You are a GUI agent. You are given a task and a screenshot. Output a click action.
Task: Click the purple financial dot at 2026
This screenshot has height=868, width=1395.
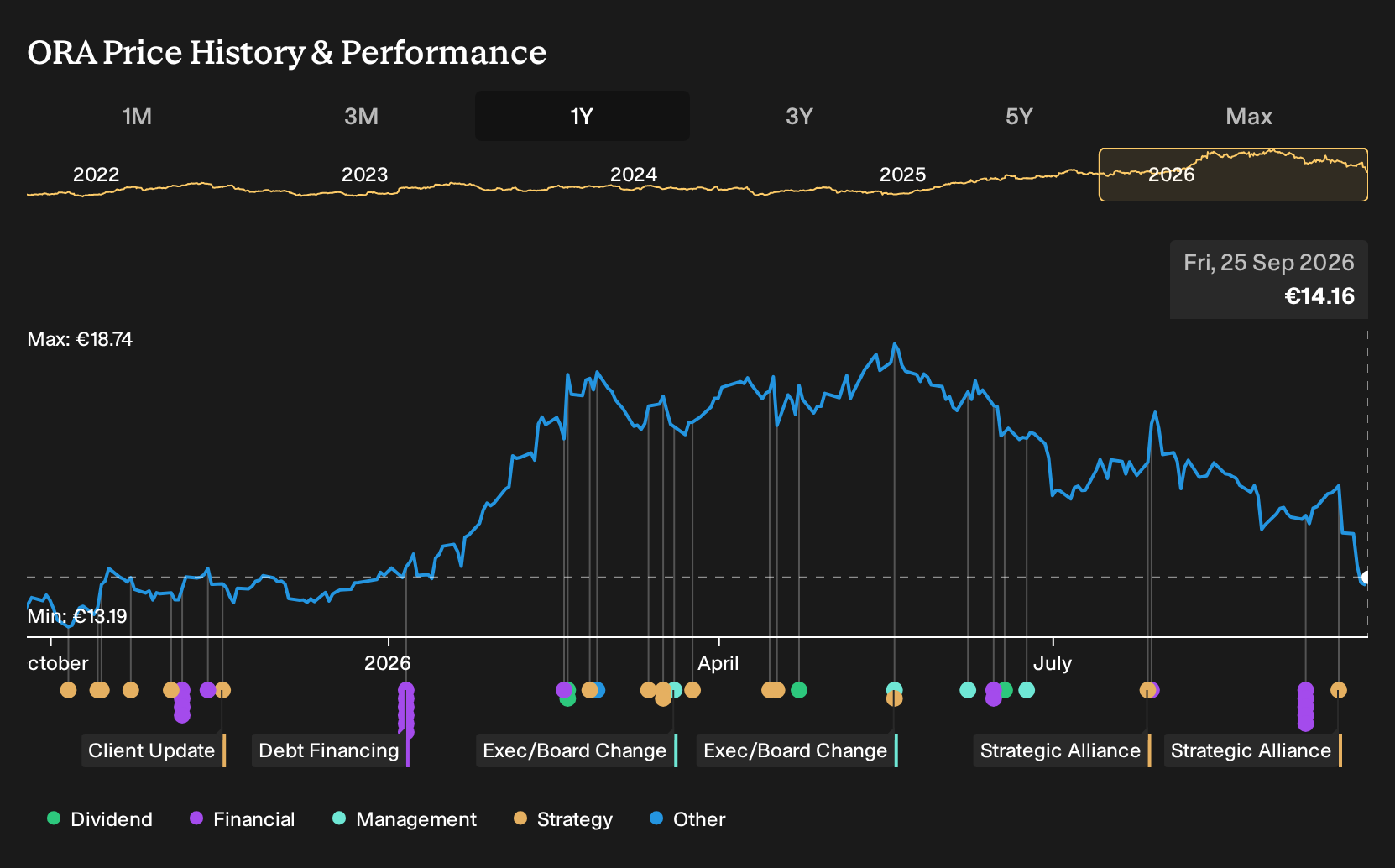click(405, 690)
